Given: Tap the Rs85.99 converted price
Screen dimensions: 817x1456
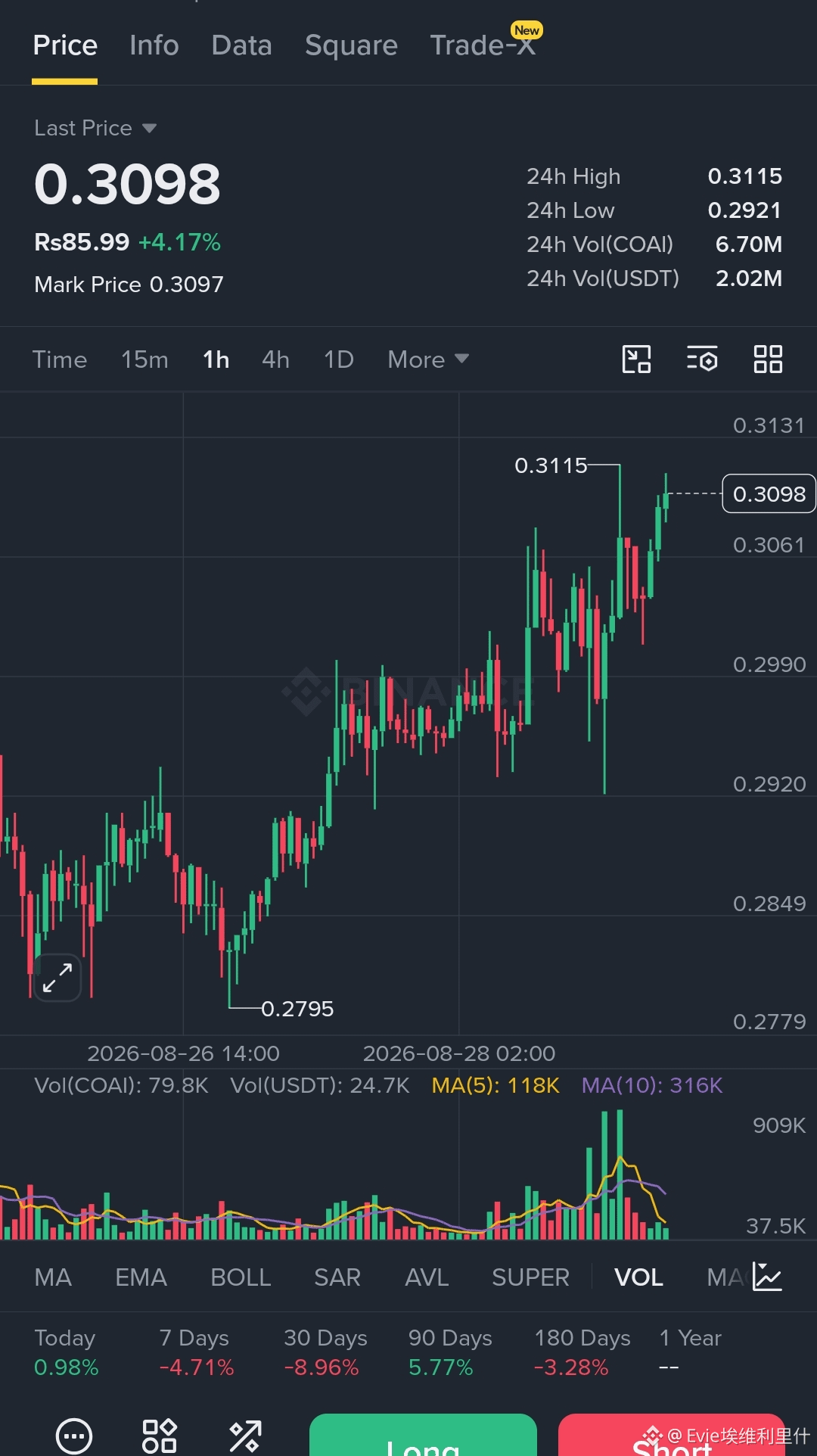Looking at the screenshot, I should 82,242.
